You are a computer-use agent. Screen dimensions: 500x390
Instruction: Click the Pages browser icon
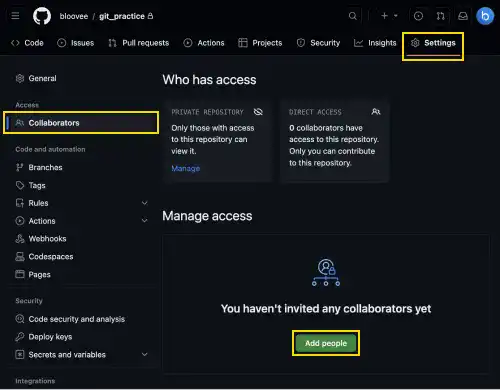click(20, 274)
